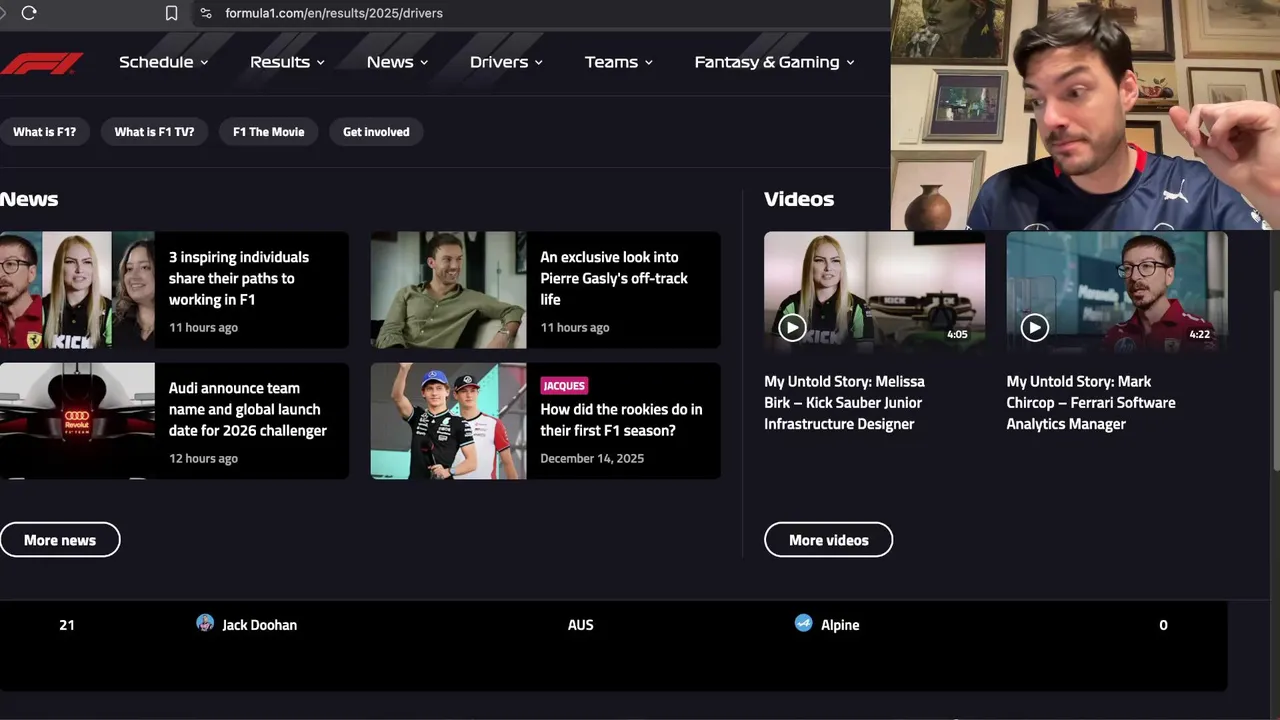This screenshot has height=720, width=1280.
Task: Open Audi 2026 challenger launch article
Action: coord(248,409)
